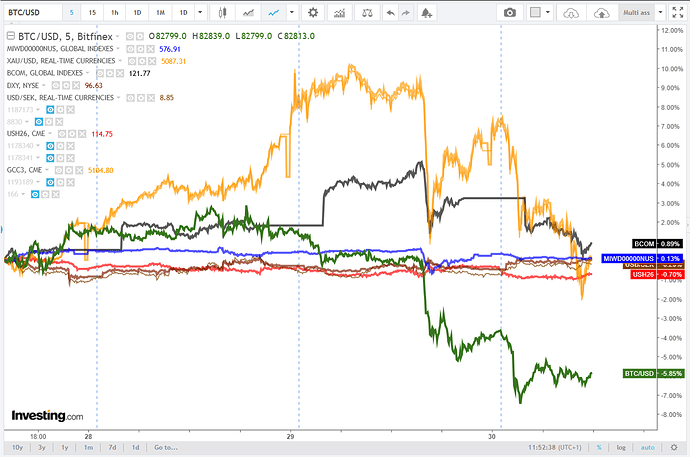Open bottom bar chart settings gear
The height and width of the screenshot is (457, 690).
[674, 447]
